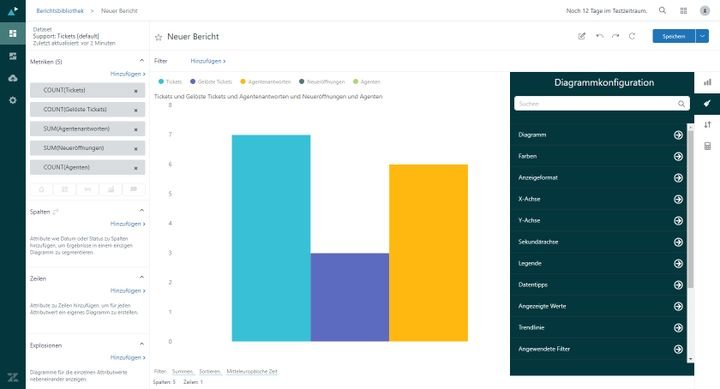
Task: Remove COUNT(Gelöste Tickets) metric
Action: tap(135, 110)
